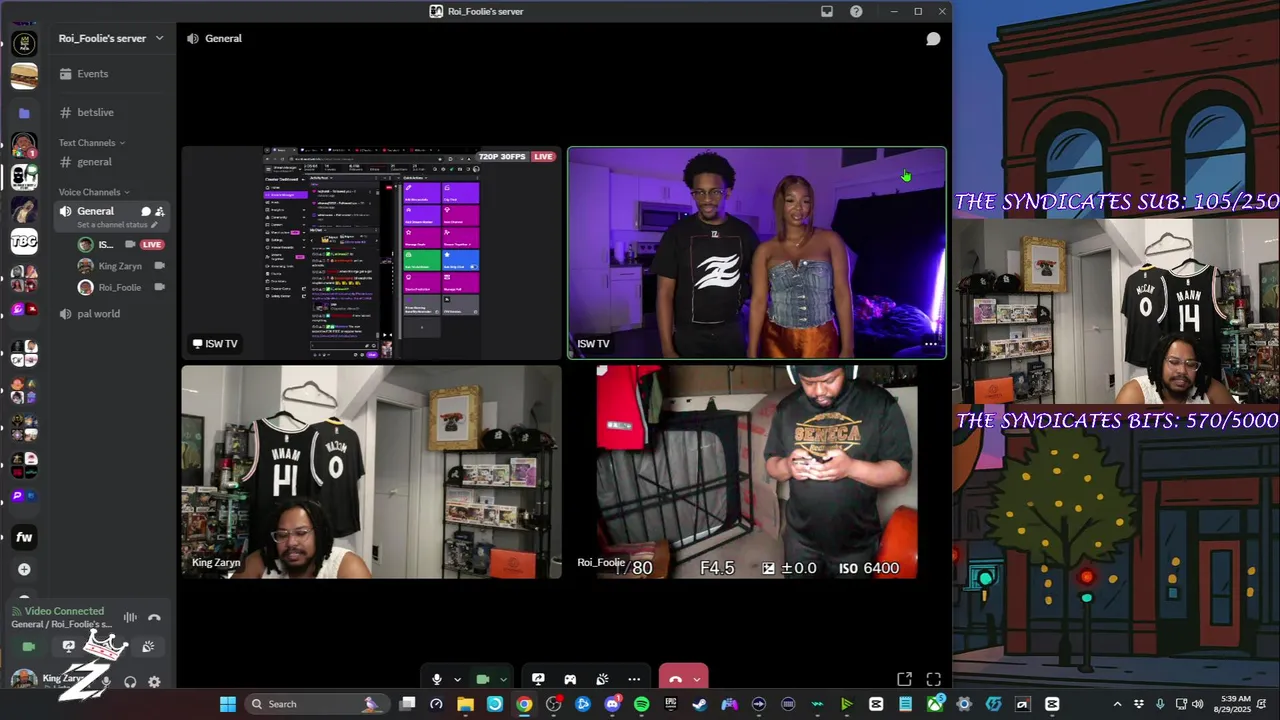This screenshot has width=1280, height=720.
Task: Focus Roi_Foolie's video tile
Action: pos(757,471)
